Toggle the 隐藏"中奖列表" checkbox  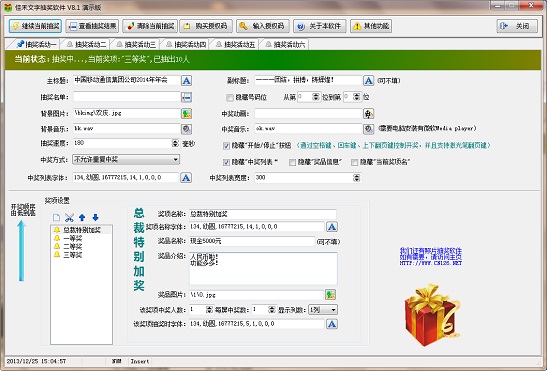[226, 162]
